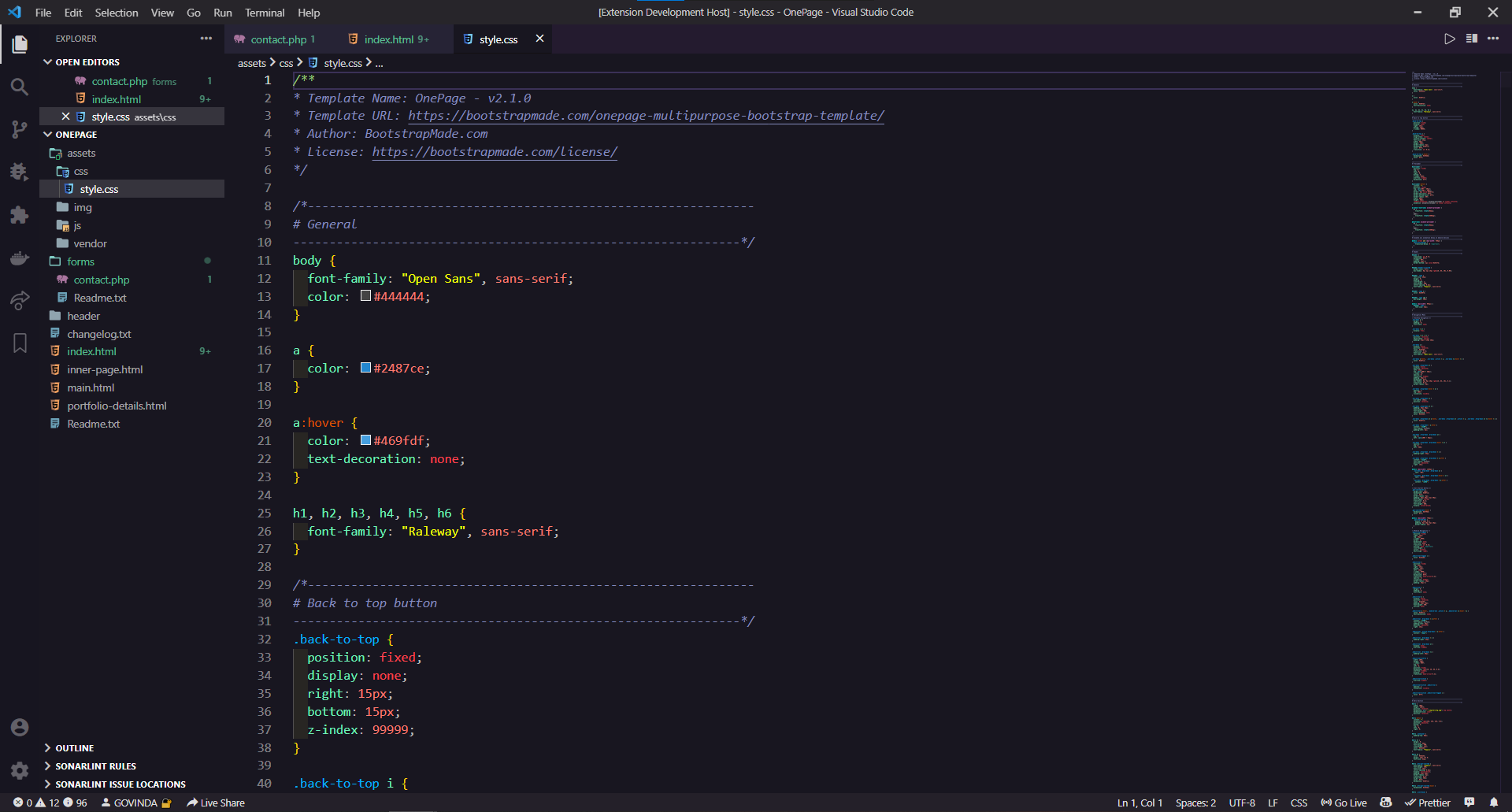Image resolution: width=1512 pixels, height=812 pixels.
Task: Click the errors and warnings status indicator
Action: point(50,803)
